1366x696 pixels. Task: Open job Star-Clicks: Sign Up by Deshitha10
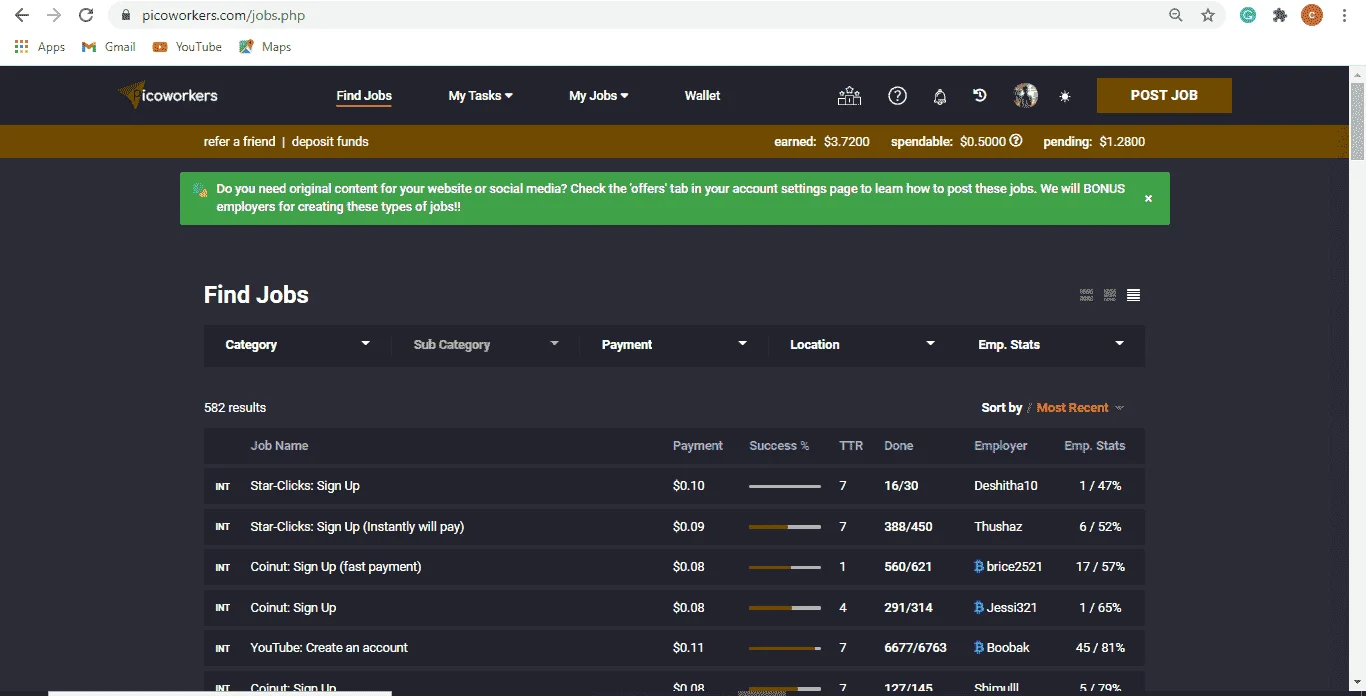305,486
